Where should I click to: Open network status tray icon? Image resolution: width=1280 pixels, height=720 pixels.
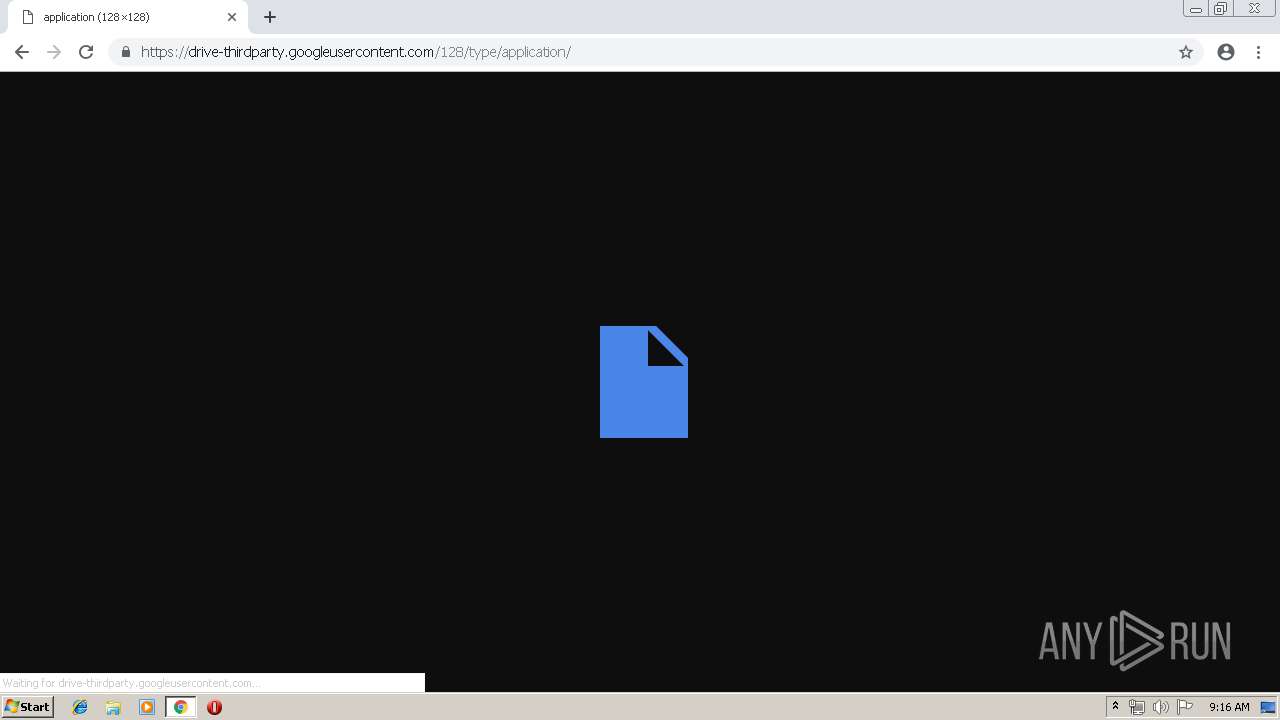point(1137,707)
